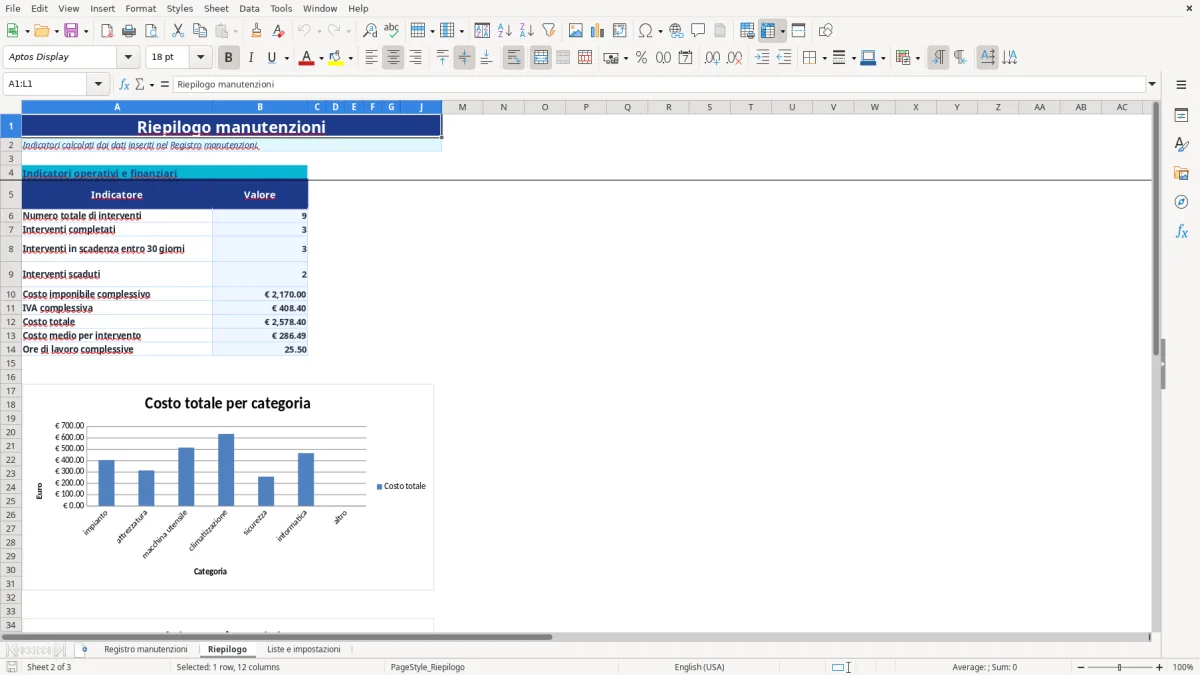
Task: Select column header M
Action: click(x=462, y=107)
